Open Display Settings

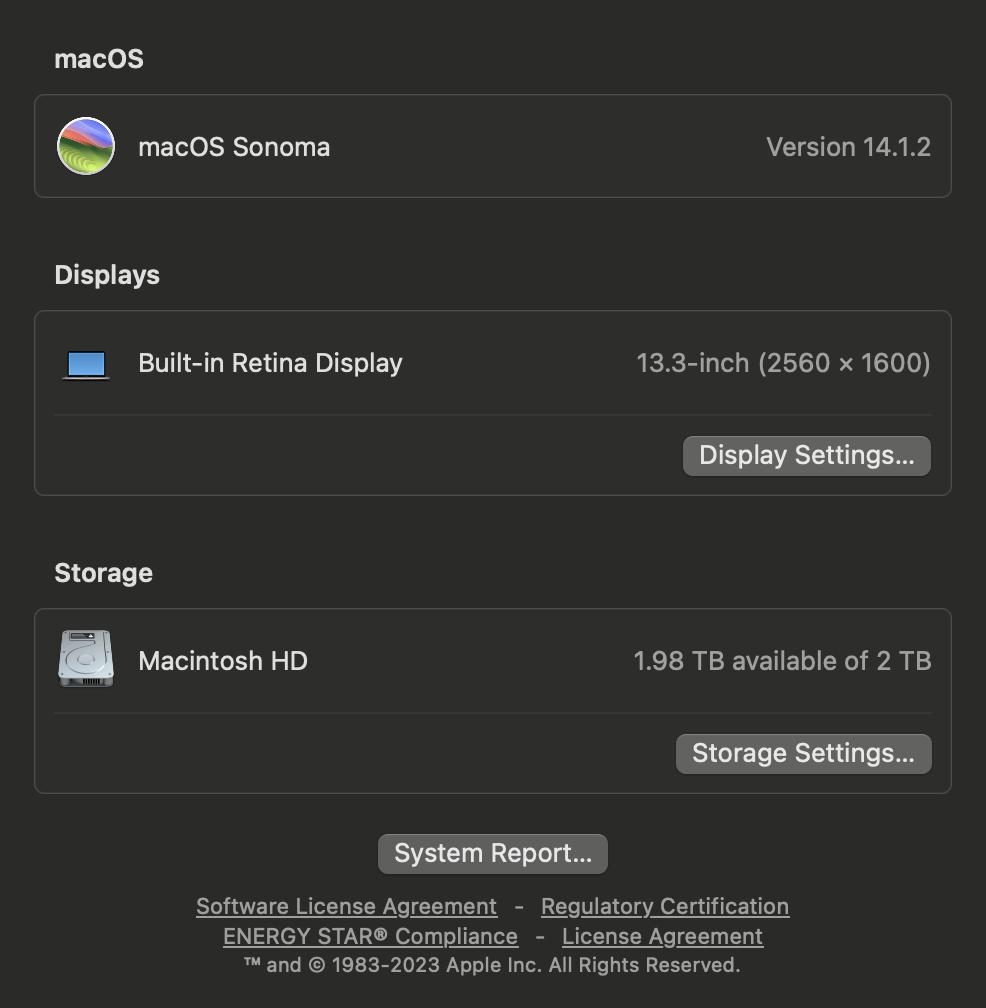(x=807, y=456)
